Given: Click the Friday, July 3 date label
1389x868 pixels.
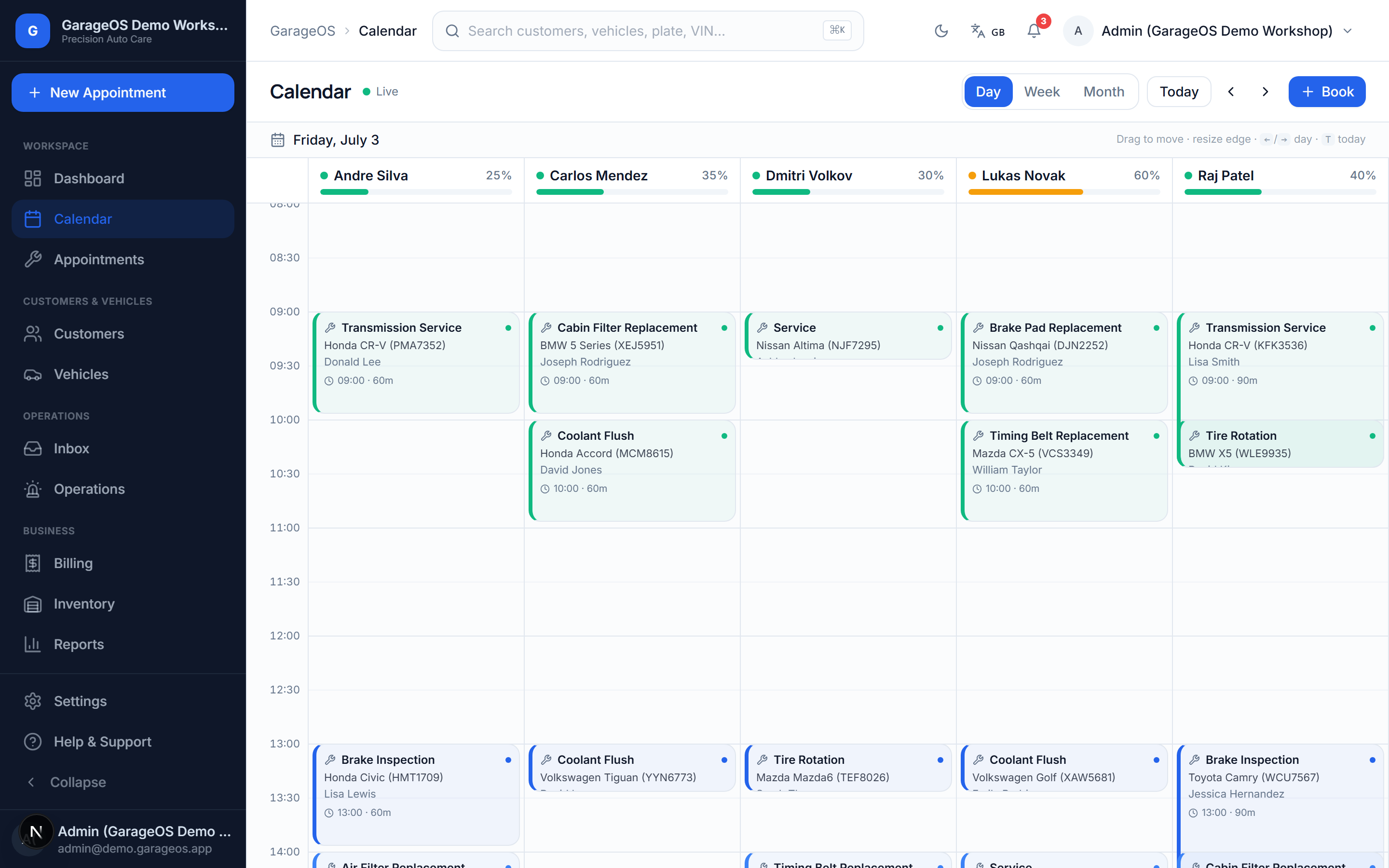Looking at the screenshot, I should pyautogui.click(x=336, y=140).
